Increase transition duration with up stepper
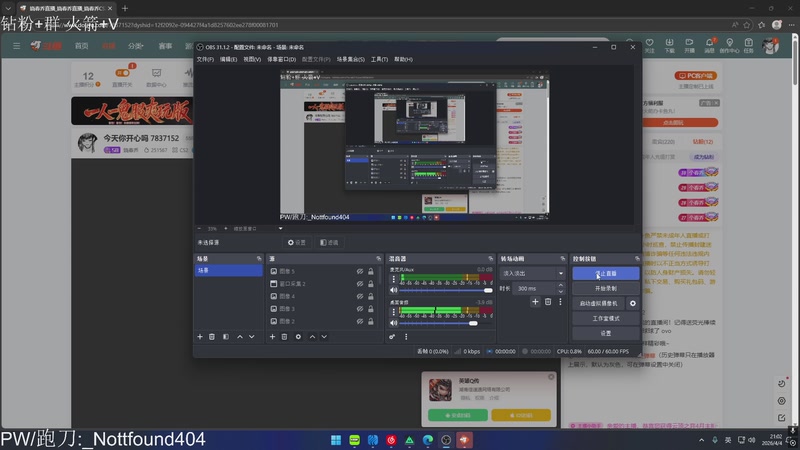800x450 pixels. click(x=561, y=285)
